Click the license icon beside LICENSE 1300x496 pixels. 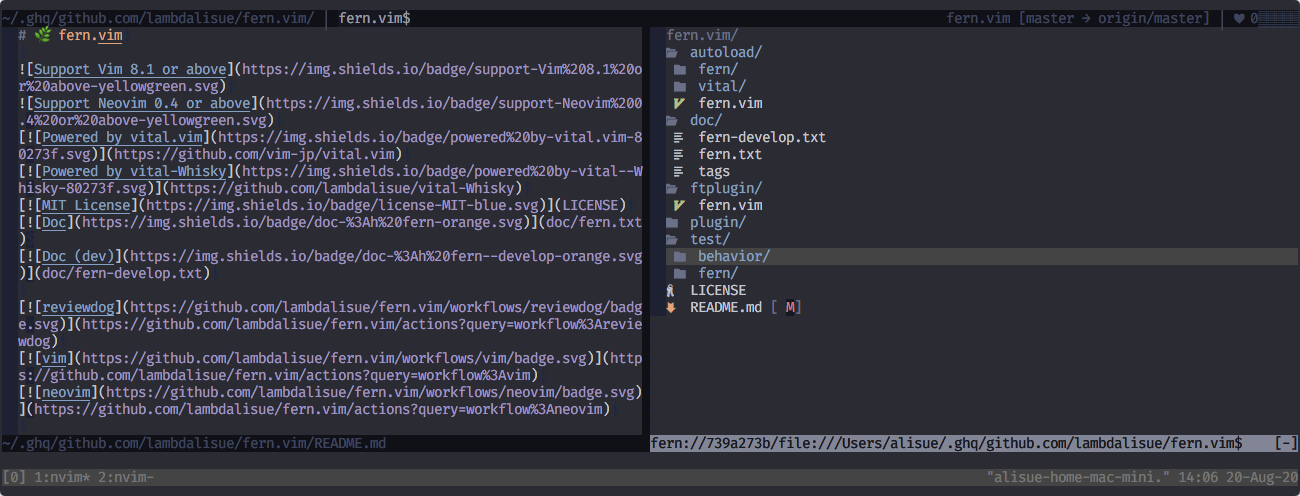pos(671,290)
